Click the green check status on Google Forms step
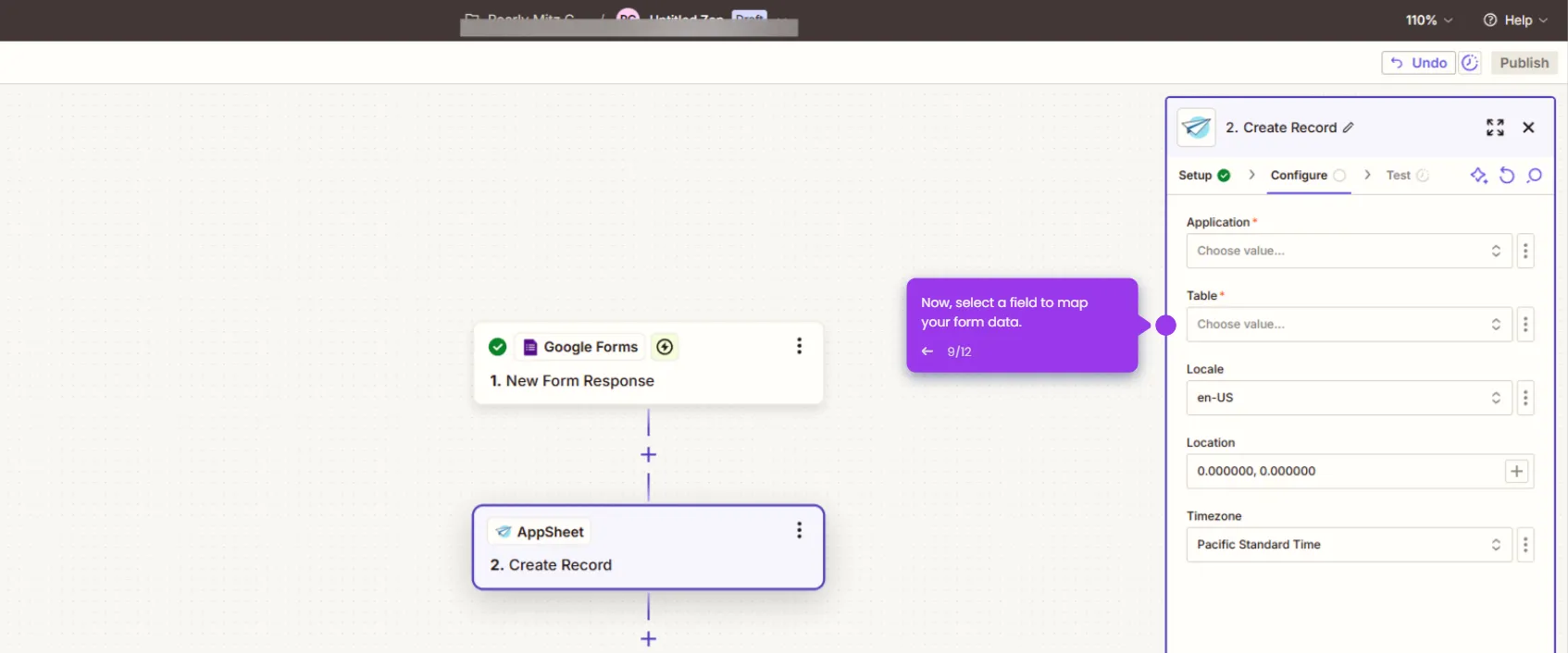Screen dimensions: 1568x653 point(497,347)
